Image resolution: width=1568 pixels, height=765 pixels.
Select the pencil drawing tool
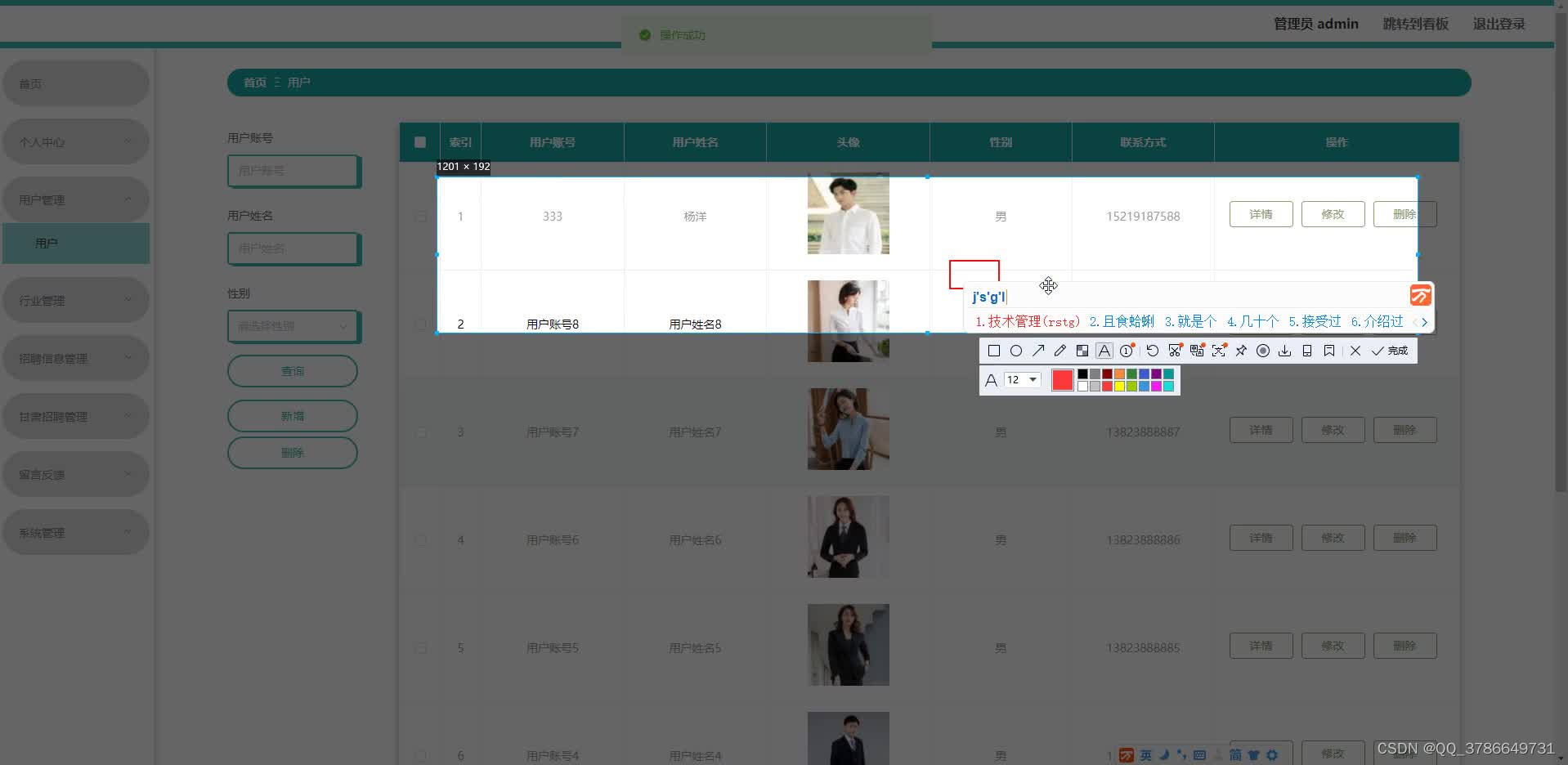tap(1060, 351)
